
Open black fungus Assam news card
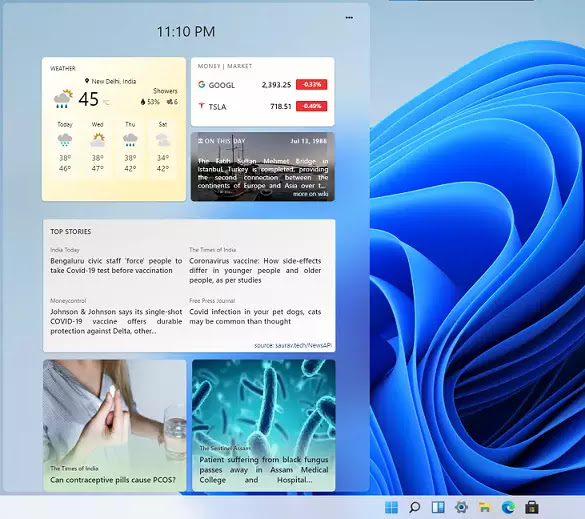263,425
